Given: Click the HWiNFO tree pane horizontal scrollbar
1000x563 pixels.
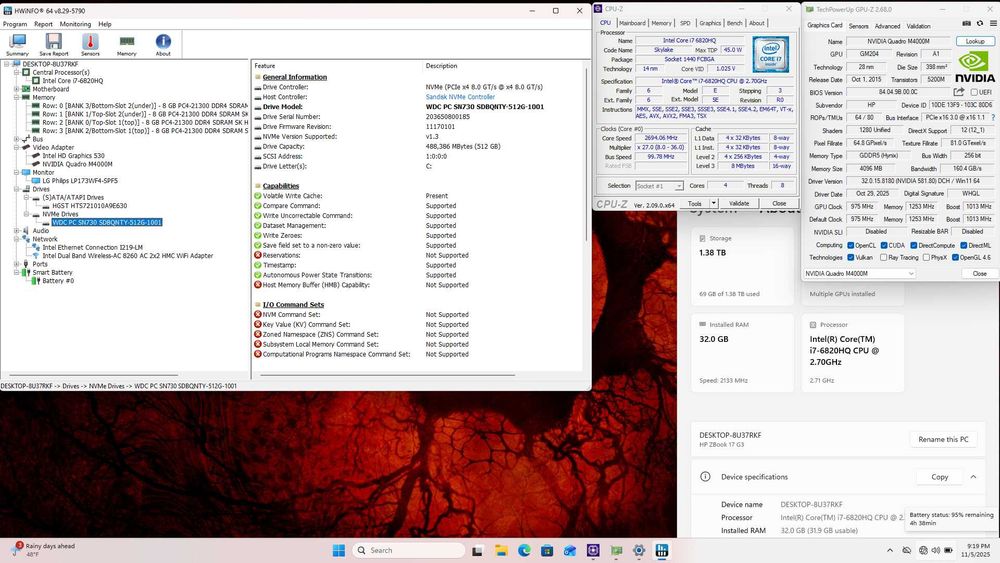Looking at the screenshot, I should [93, 375].
